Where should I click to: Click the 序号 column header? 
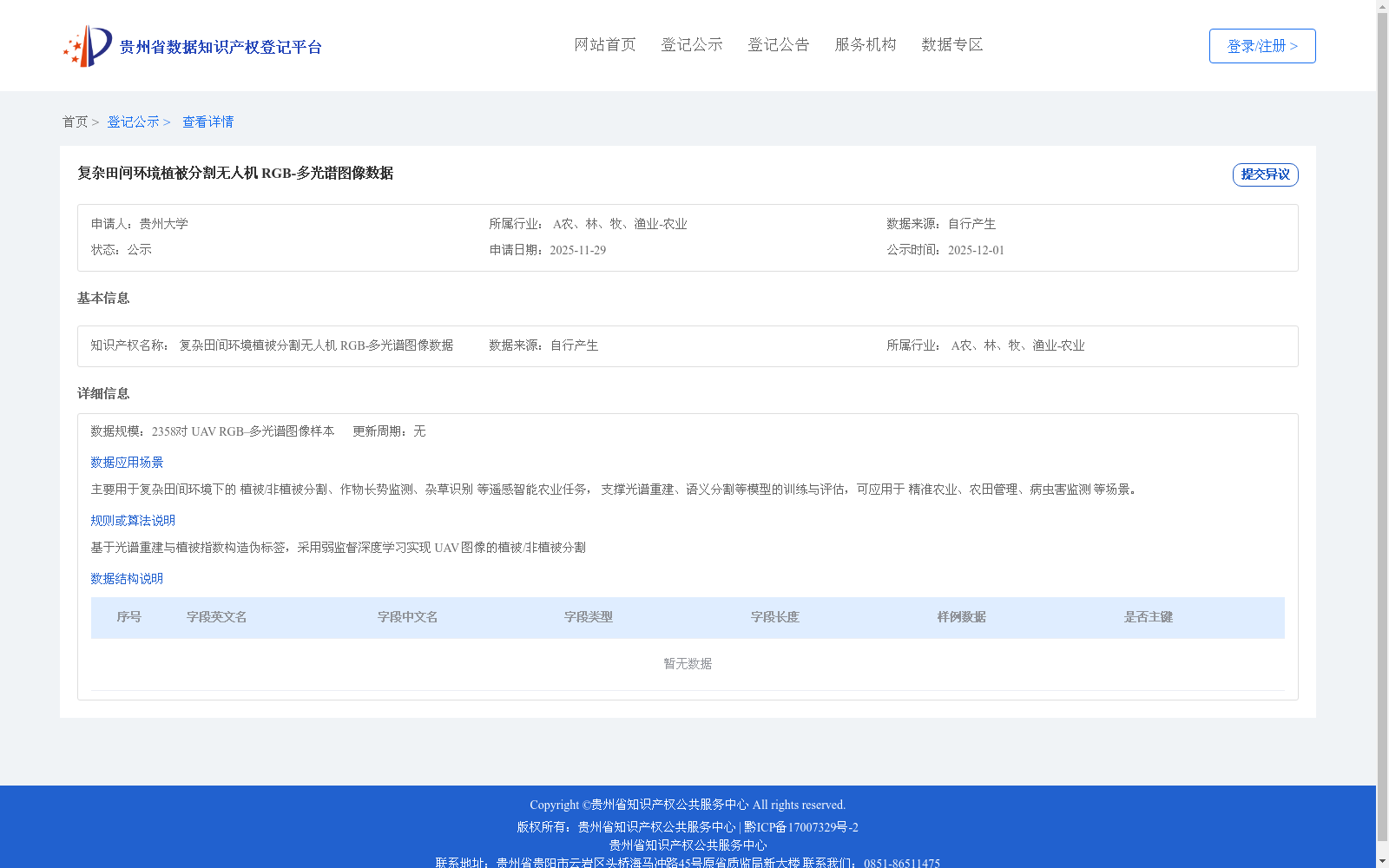coord(128,617)
